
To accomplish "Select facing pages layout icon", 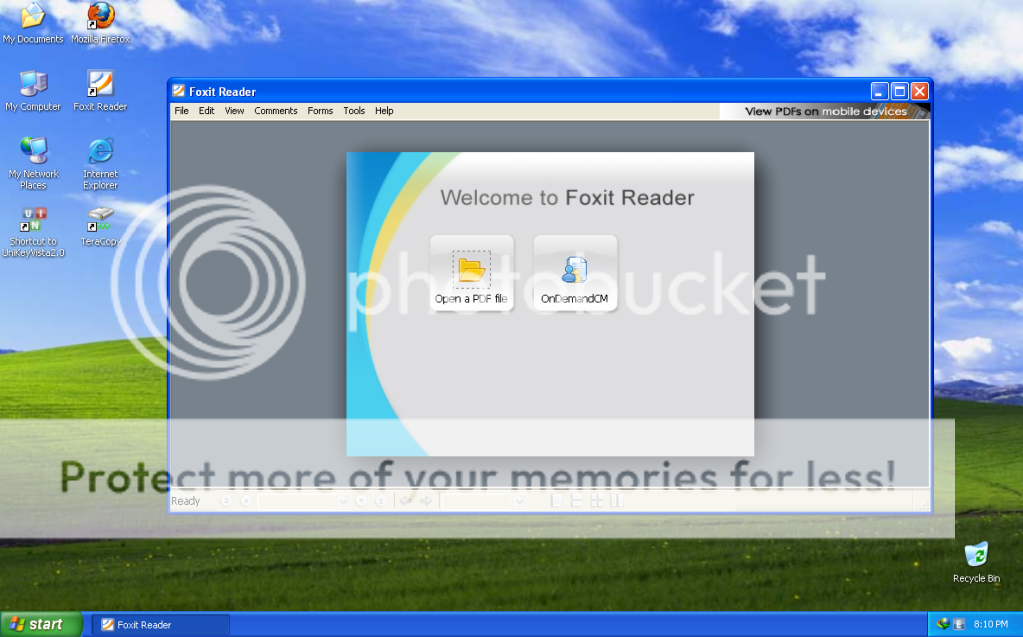I will click(597, 501).
